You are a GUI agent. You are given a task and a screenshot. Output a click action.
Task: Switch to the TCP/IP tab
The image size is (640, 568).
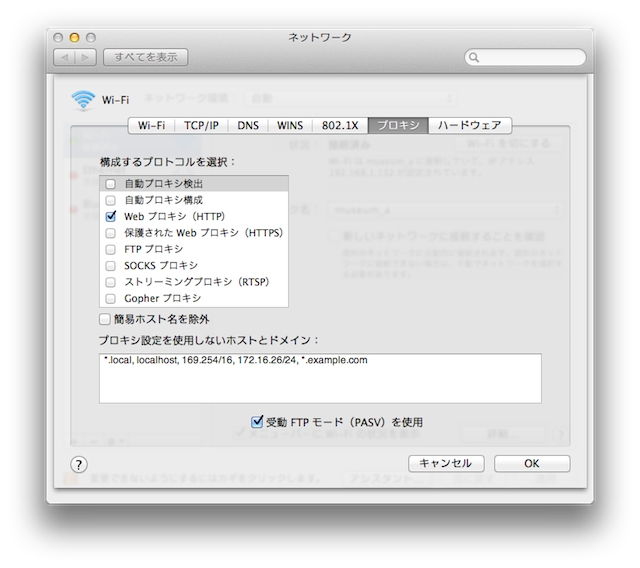click(x=202, y=125)
